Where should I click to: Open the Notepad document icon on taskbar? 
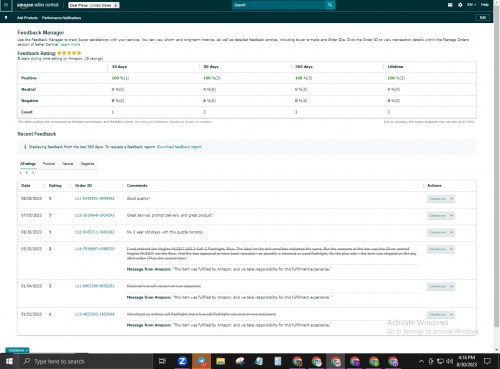pos(259,361)
